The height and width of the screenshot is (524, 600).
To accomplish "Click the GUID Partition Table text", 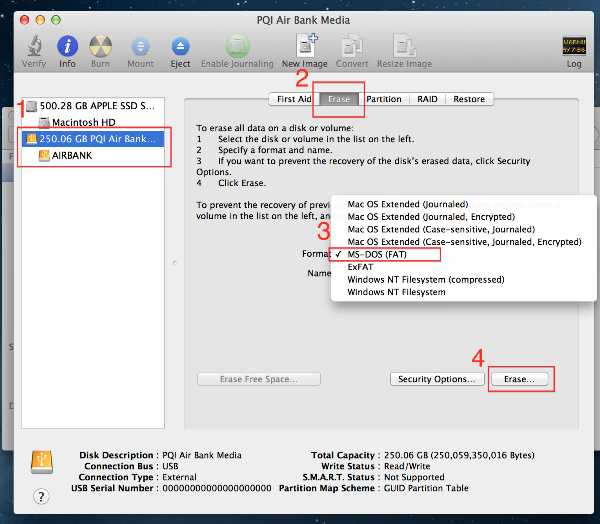I will point(426,488).
